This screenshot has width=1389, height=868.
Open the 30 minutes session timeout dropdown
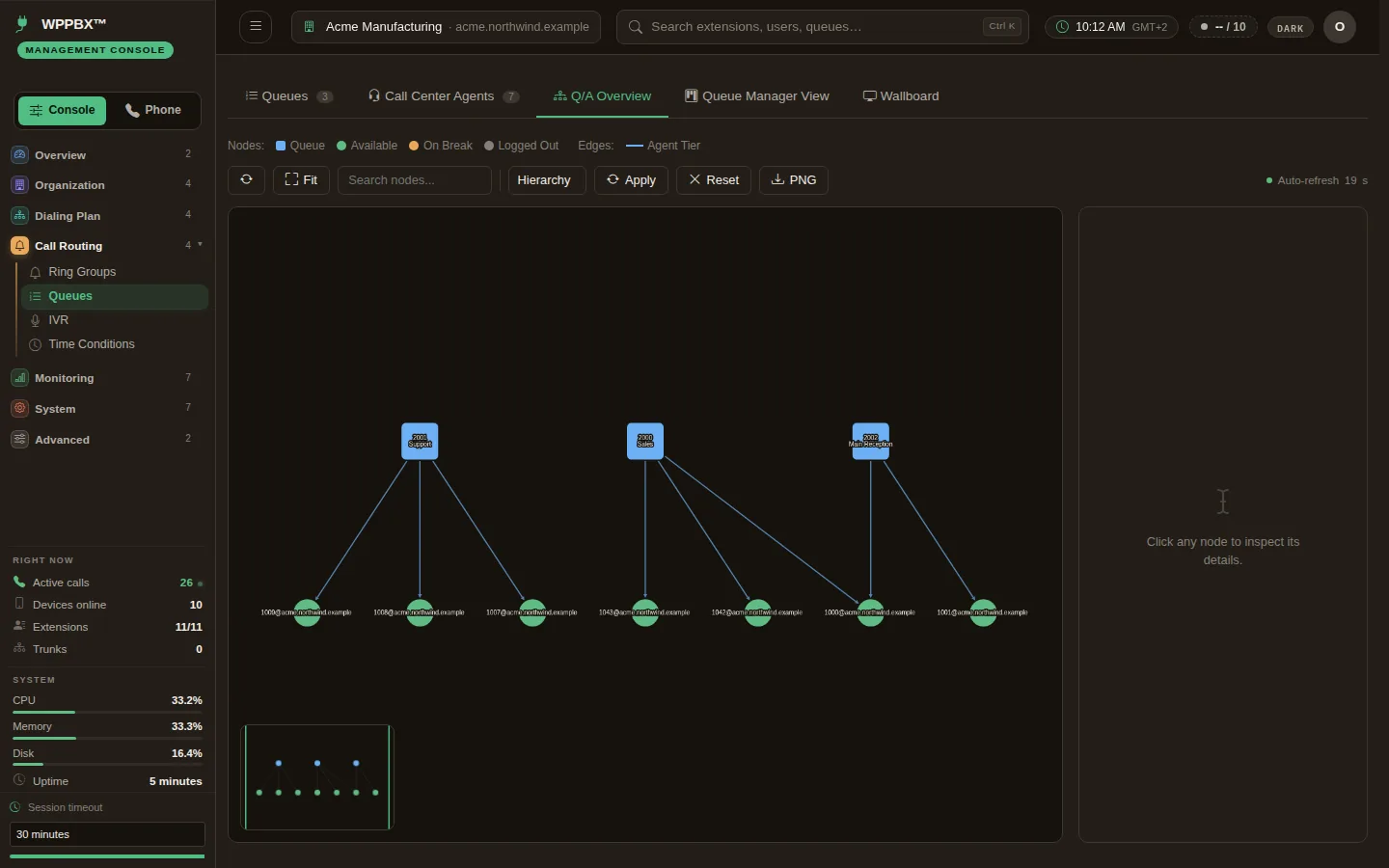107,834
